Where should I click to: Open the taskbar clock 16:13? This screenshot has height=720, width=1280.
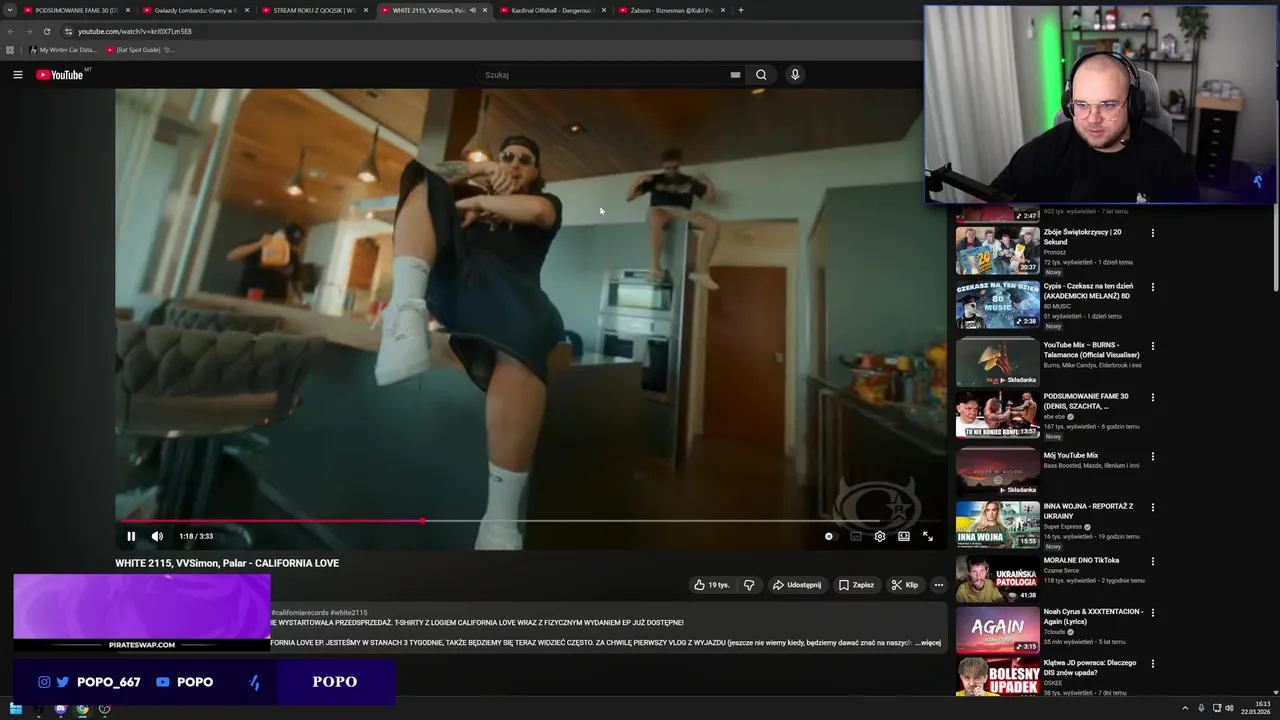pyautogui.click(x=1256, y=709)
